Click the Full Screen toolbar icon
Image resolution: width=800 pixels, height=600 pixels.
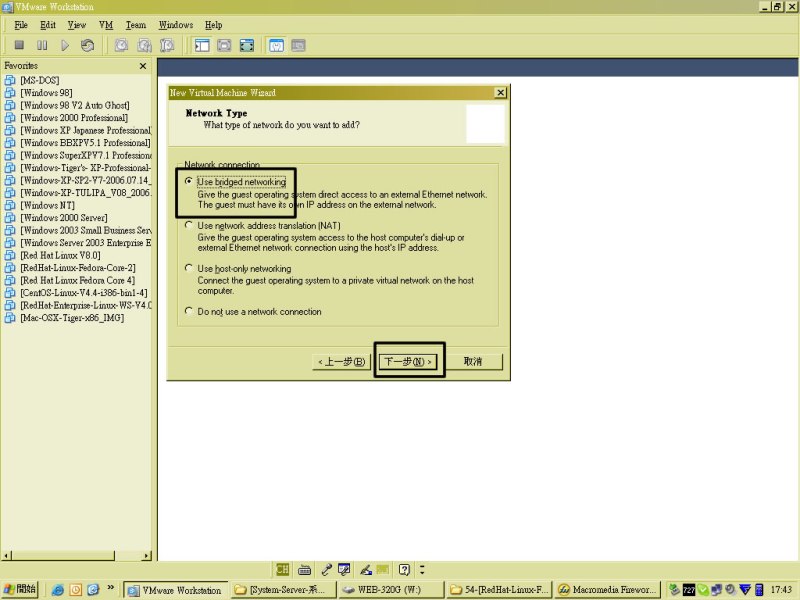pyautogui.click(x=247, y=45)
